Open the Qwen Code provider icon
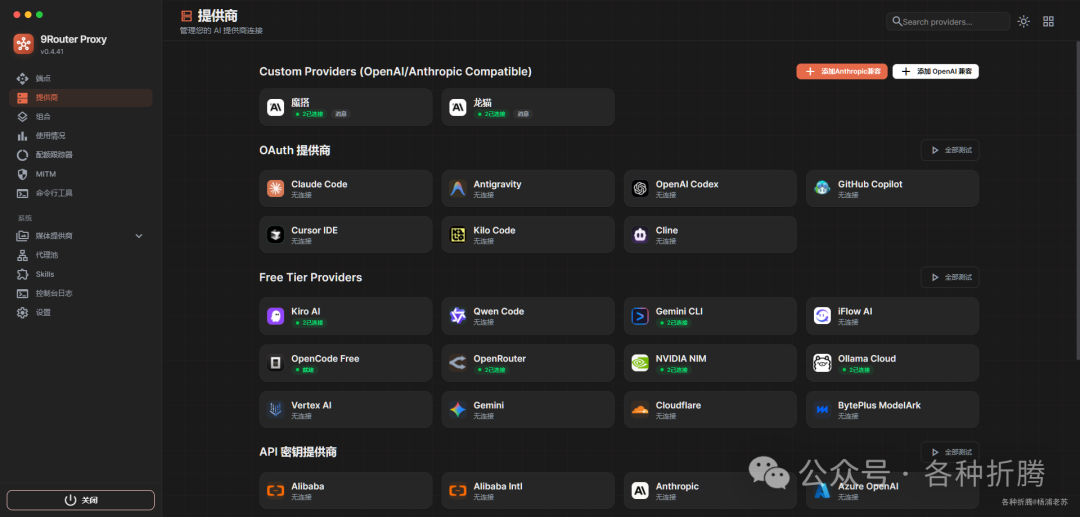The height and width of the screenshot is (517, 1080). 457,316
